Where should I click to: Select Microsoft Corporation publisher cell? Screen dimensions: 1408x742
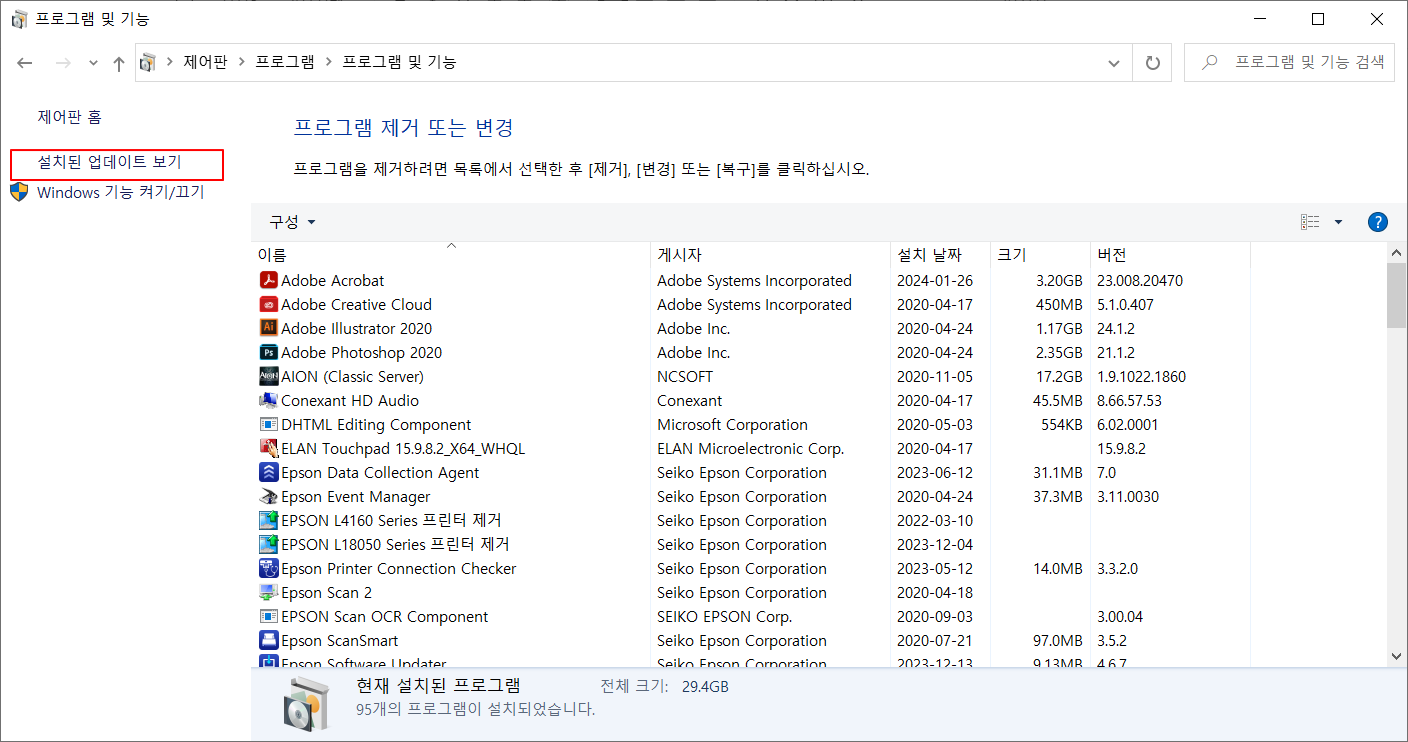click(732, 425)
